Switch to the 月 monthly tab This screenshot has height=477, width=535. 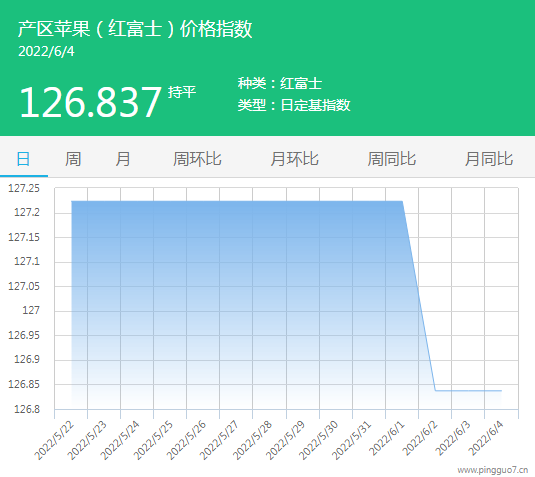click(123, 159)
